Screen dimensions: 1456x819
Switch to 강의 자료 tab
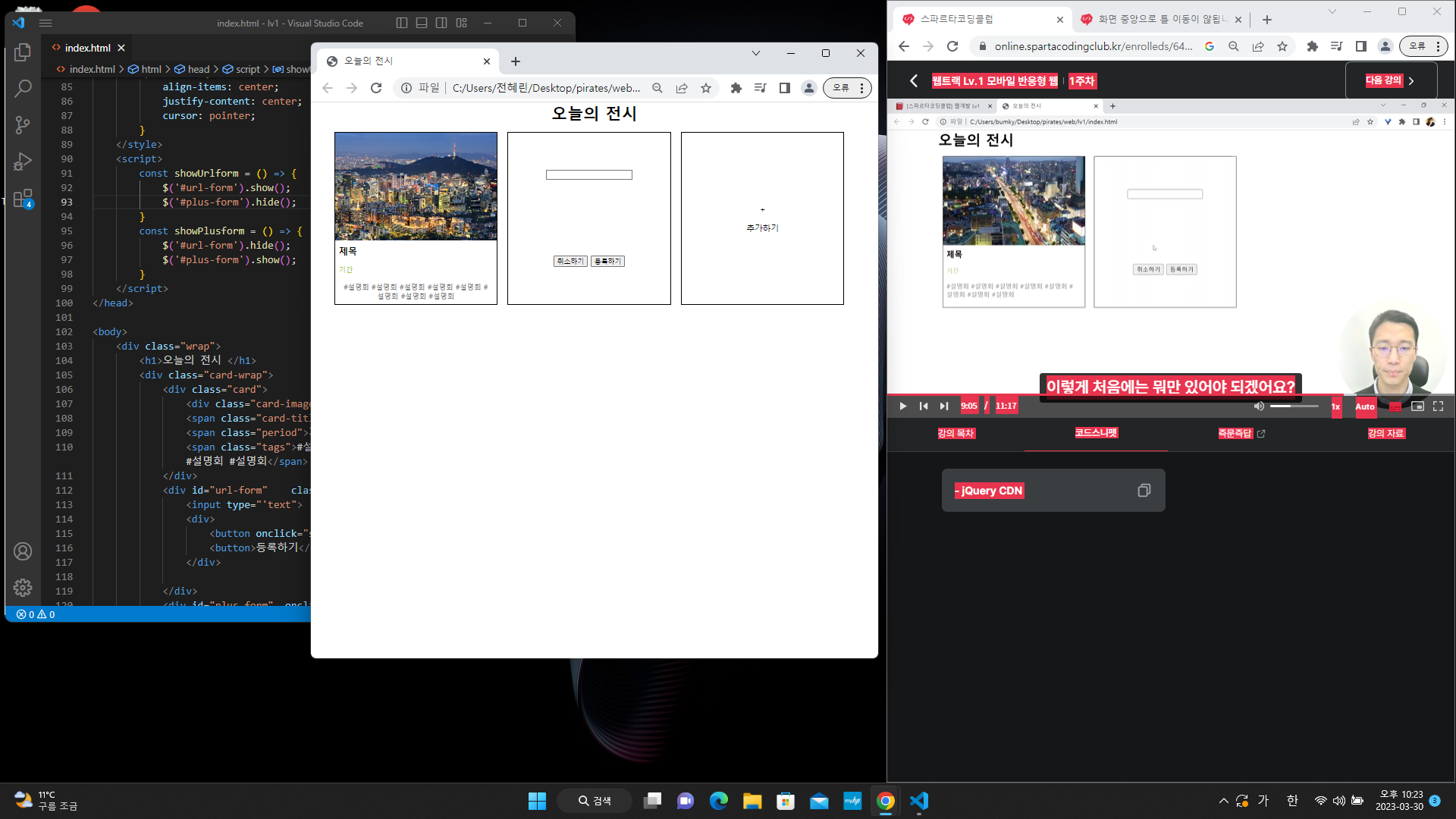pos(1386,434)
